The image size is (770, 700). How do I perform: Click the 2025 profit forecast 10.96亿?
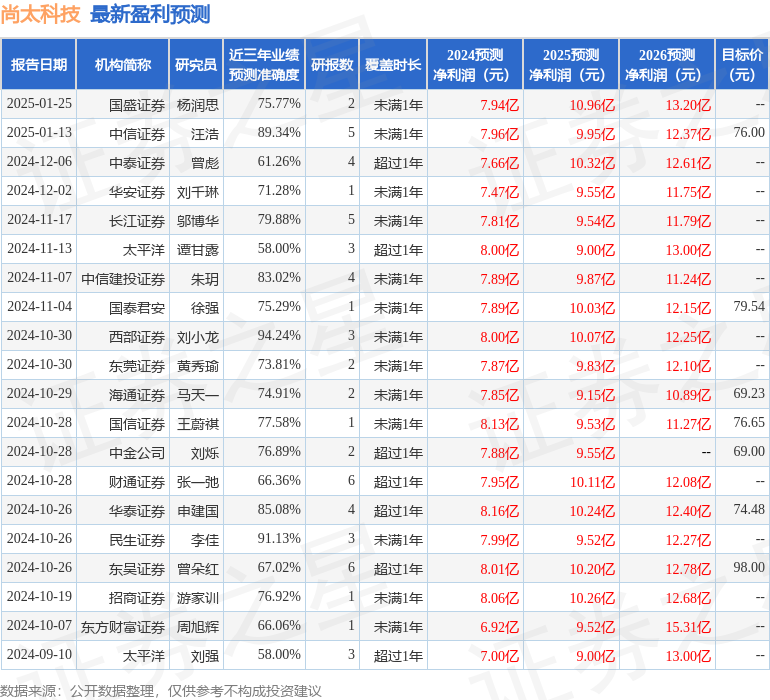click(x=592, y=105)
